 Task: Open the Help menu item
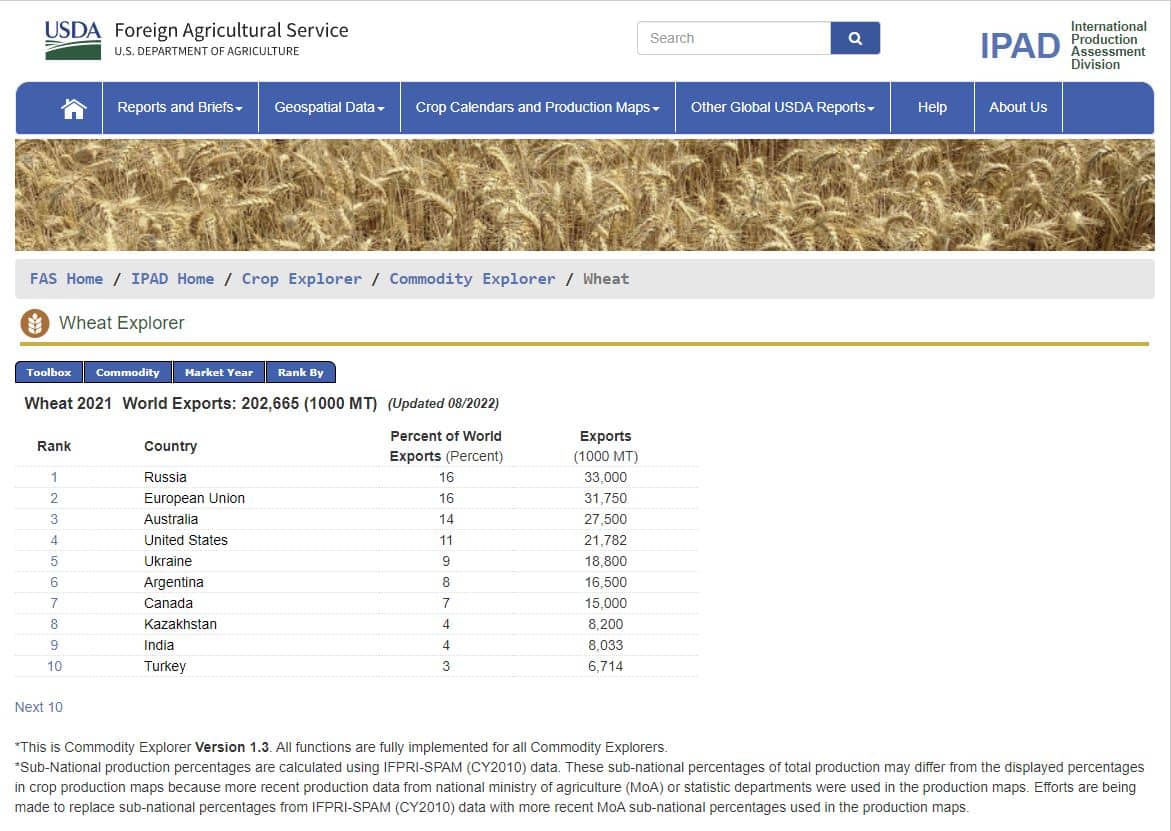[x=932, y=108]
